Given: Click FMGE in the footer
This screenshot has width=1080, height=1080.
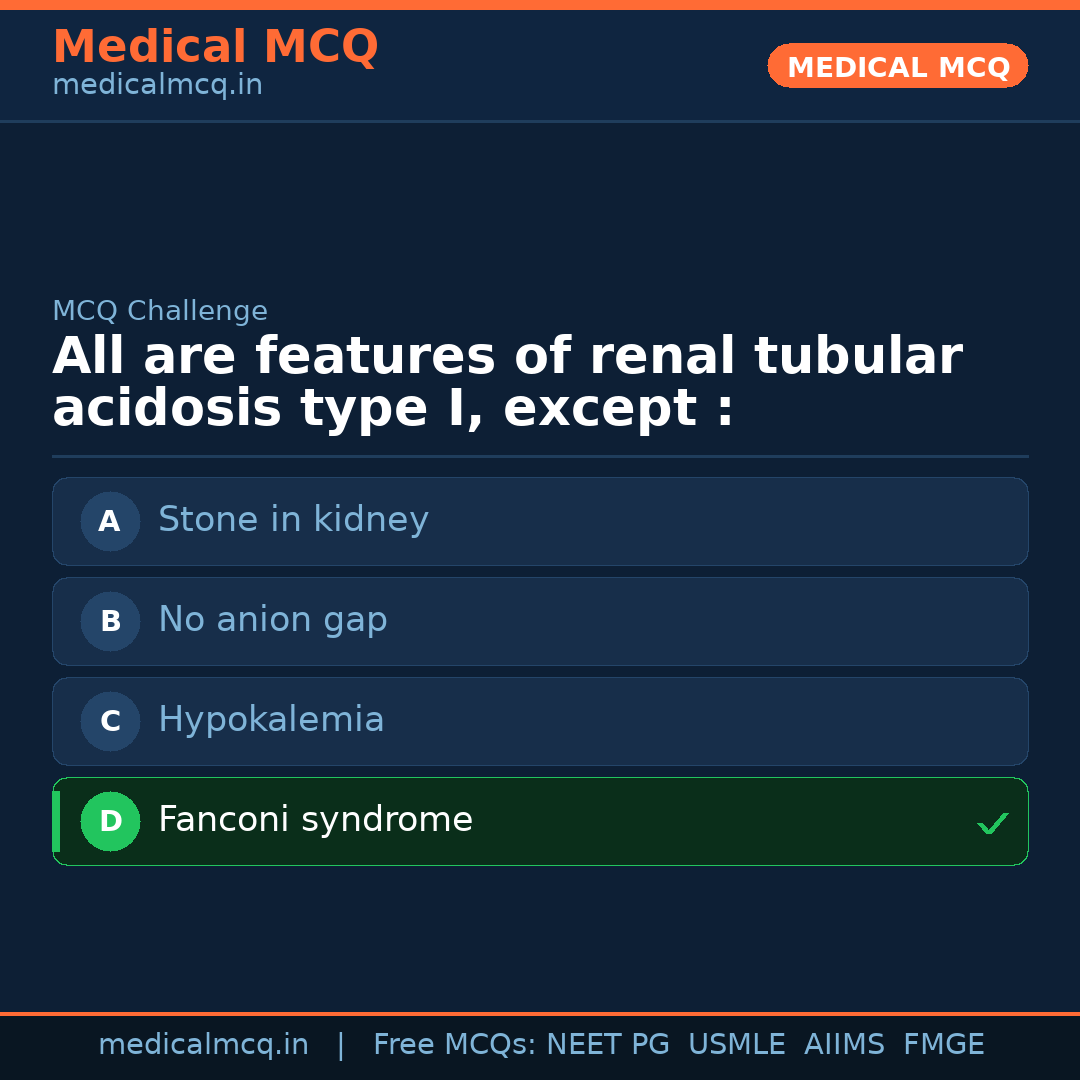Looking at the screenshot, I should coord(944,1045).
